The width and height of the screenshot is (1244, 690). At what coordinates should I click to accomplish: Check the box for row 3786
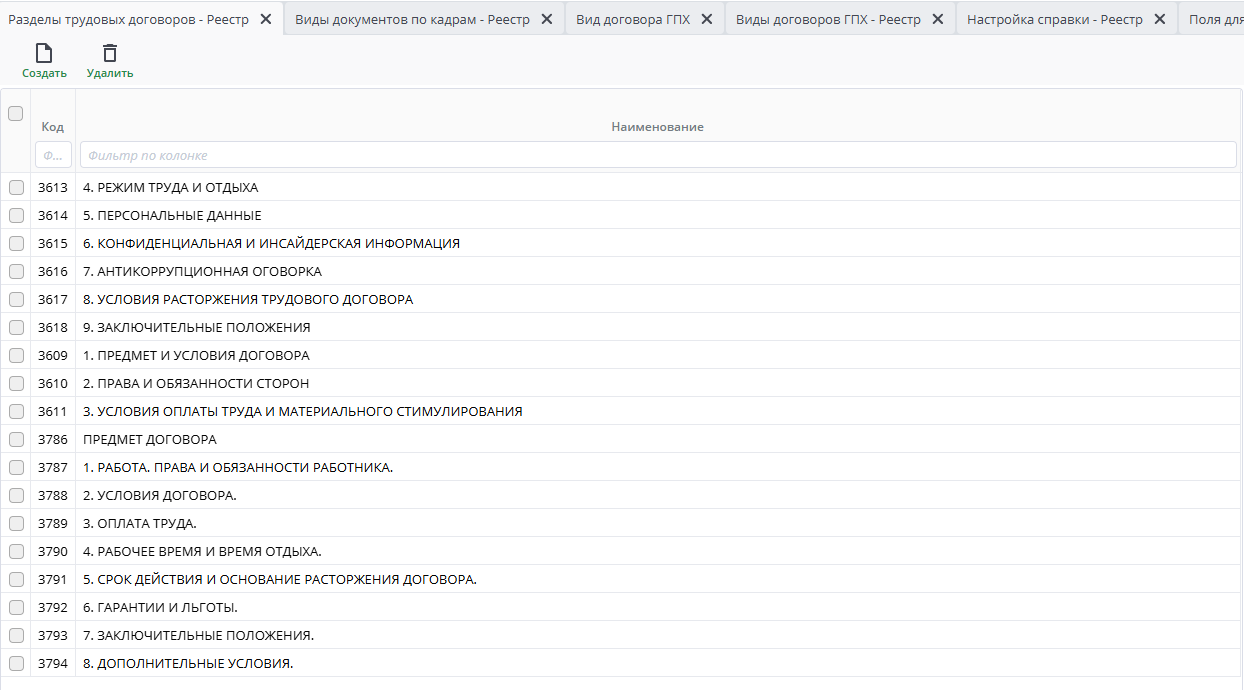pos(16,439)
